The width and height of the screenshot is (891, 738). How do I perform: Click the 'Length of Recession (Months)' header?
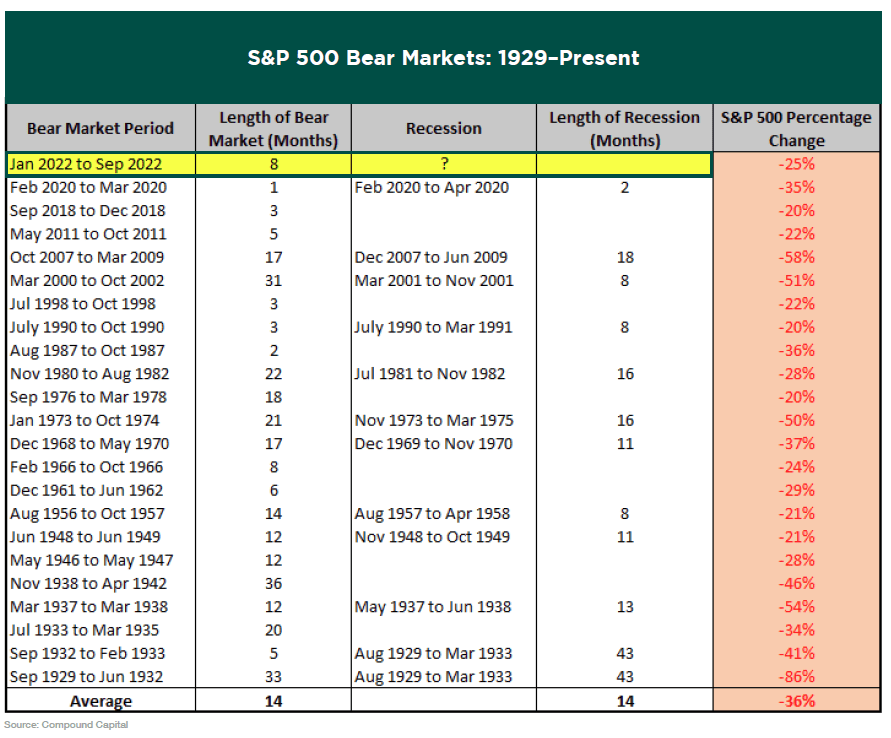624,128
